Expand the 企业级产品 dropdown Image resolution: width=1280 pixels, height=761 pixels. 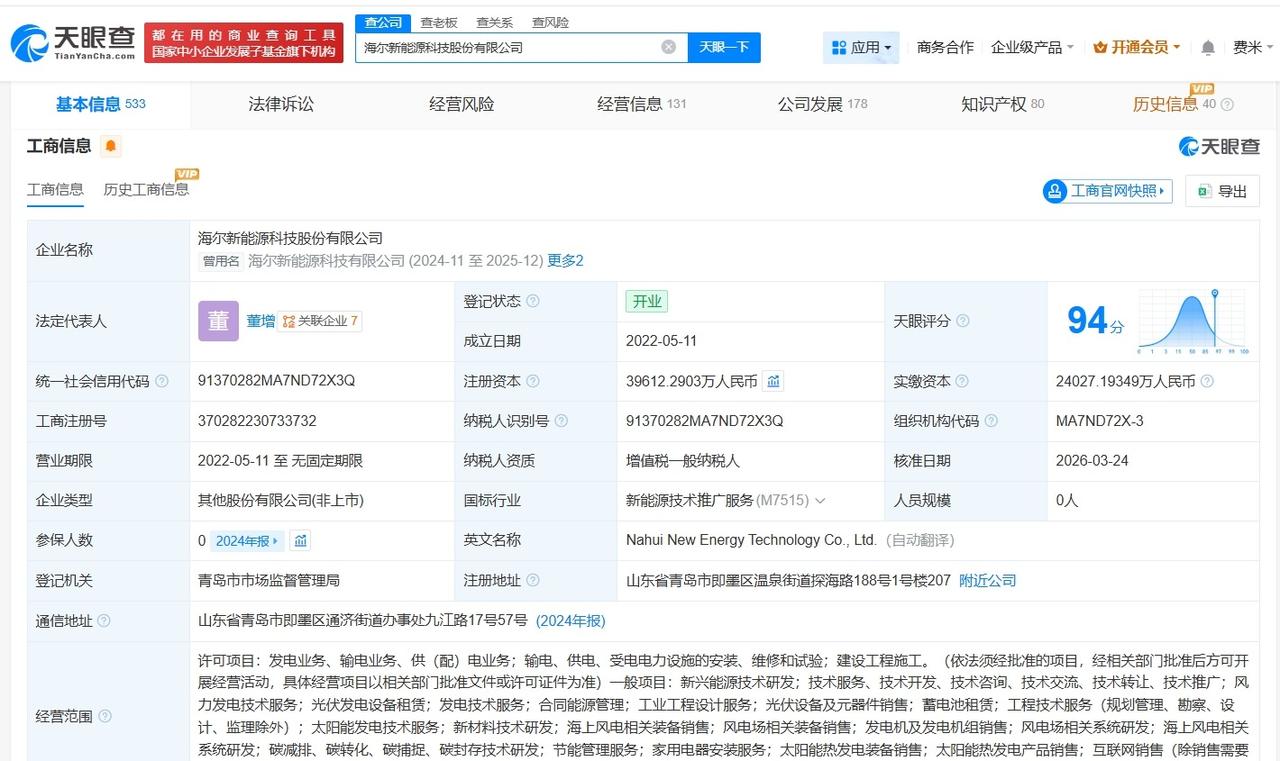[x=1032, y=47]
